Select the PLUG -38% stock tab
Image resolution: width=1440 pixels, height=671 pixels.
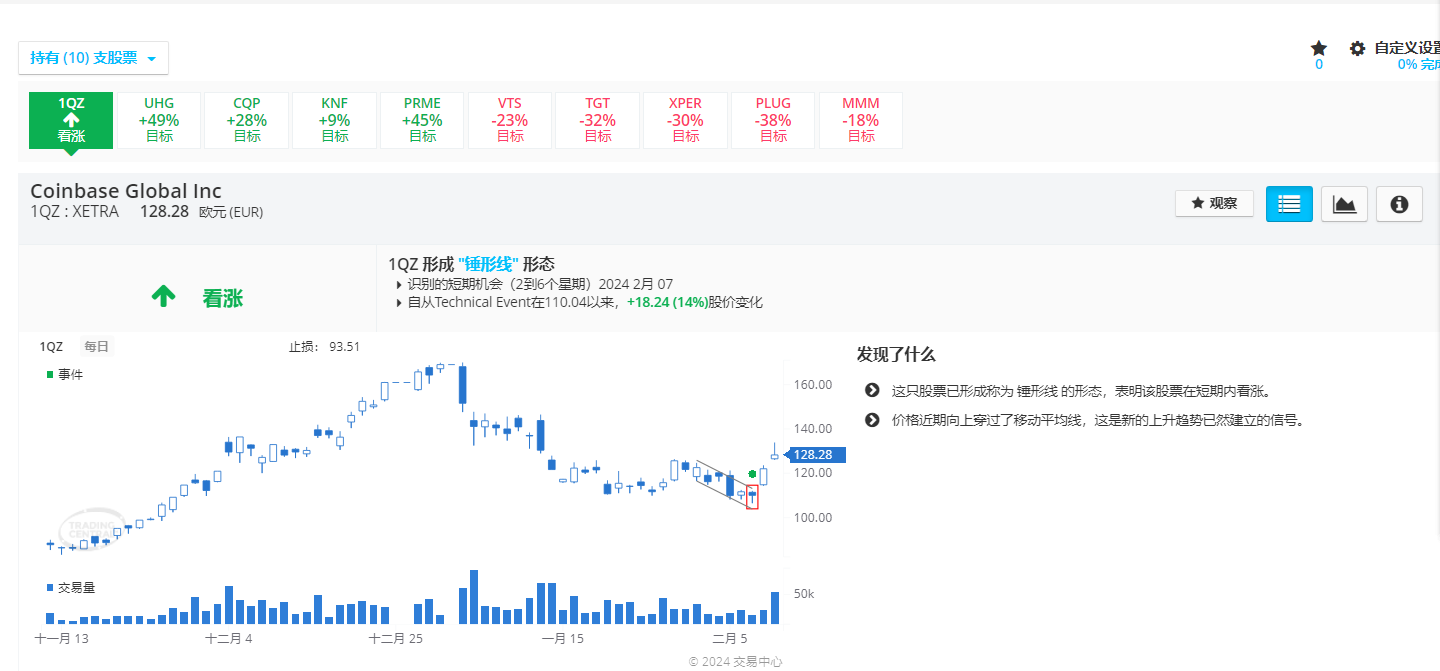tap(773, 120)
